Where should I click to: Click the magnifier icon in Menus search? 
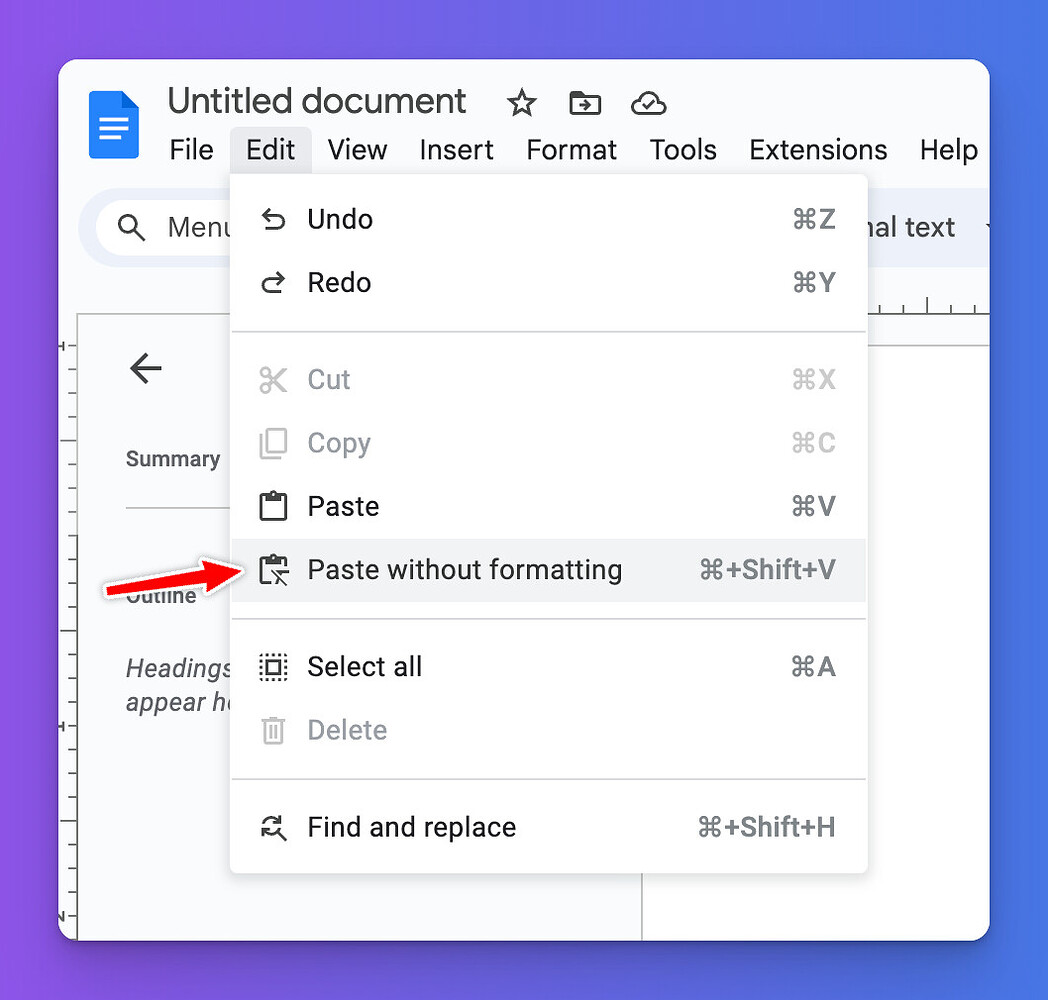point(132,228)
